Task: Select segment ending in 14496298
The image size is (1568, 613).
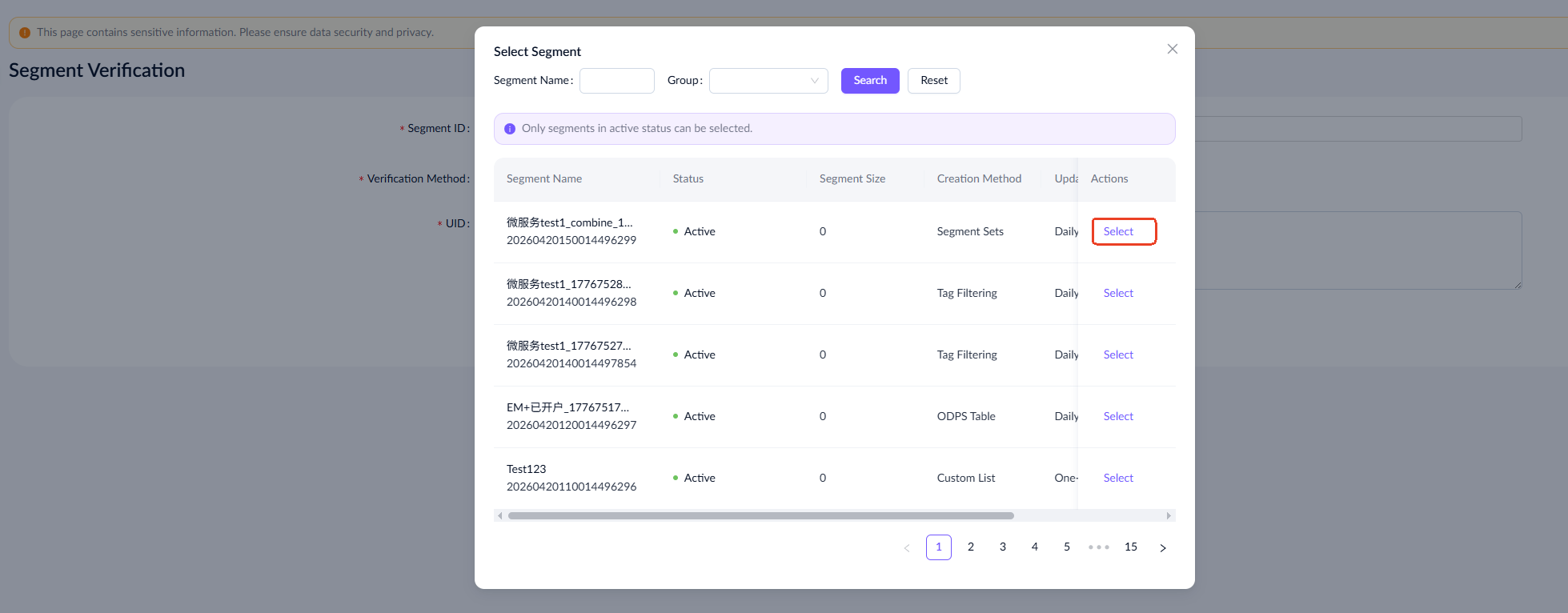Action: 1118,294
